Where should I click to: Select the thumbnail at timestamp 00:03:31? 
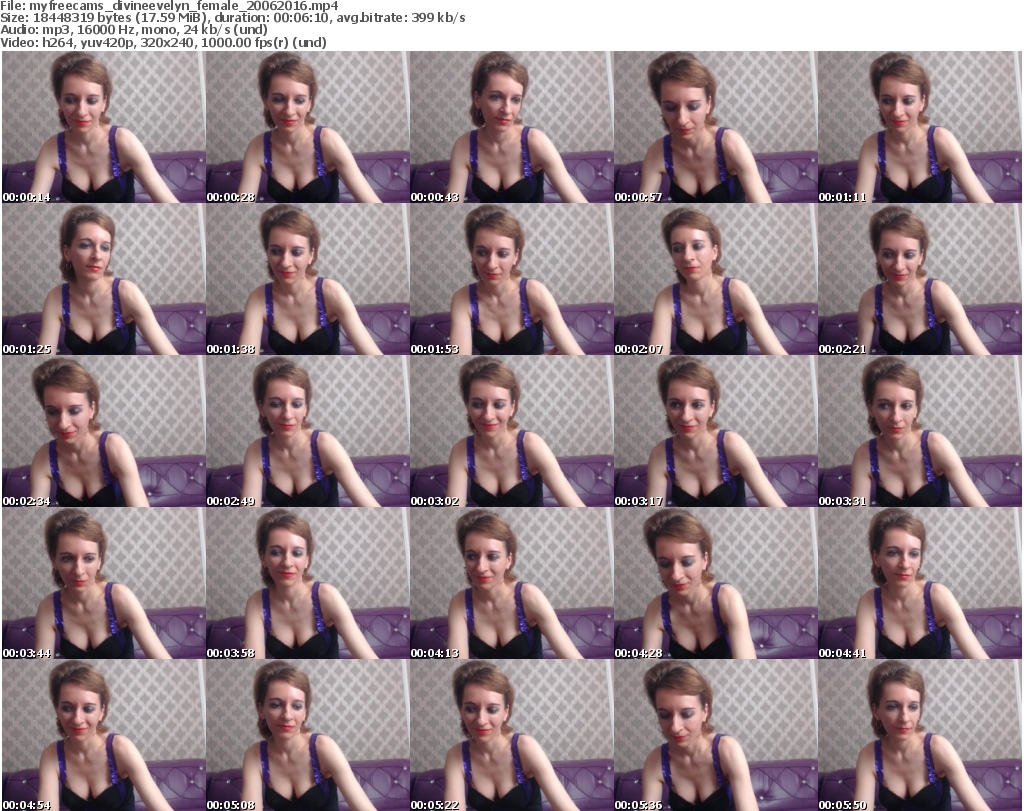point(920,431)
